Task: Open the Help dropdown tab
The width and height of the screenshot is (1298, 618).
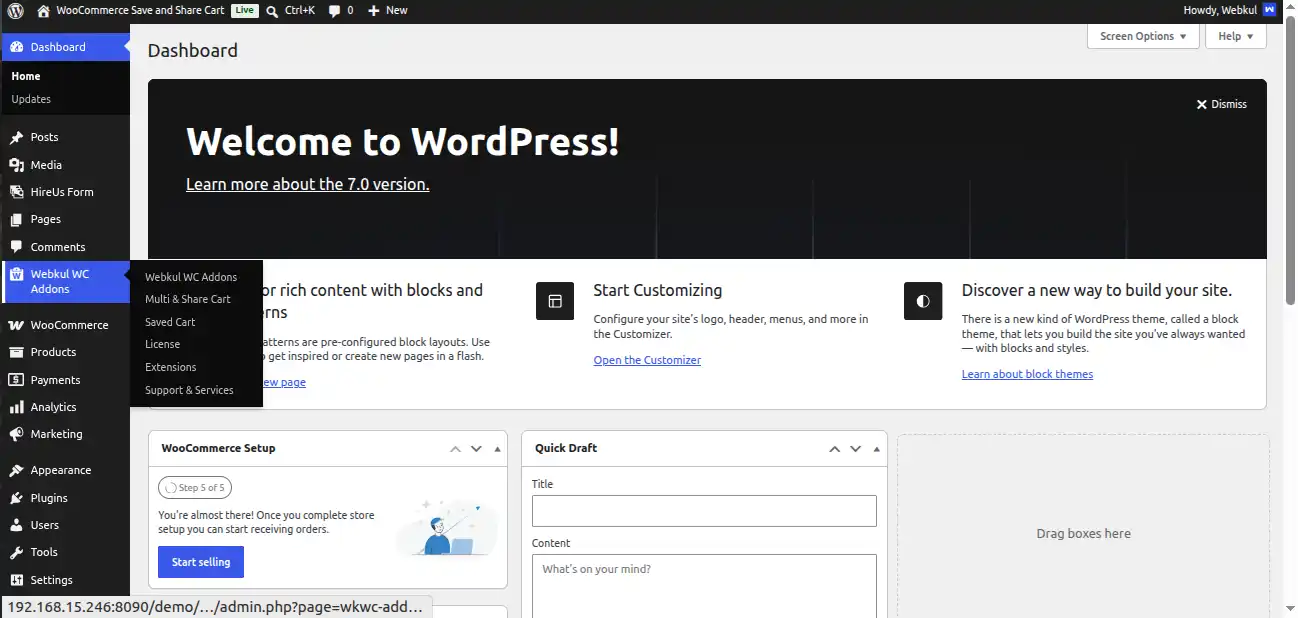Action: pyautogui.click(x=1236, y=36)
